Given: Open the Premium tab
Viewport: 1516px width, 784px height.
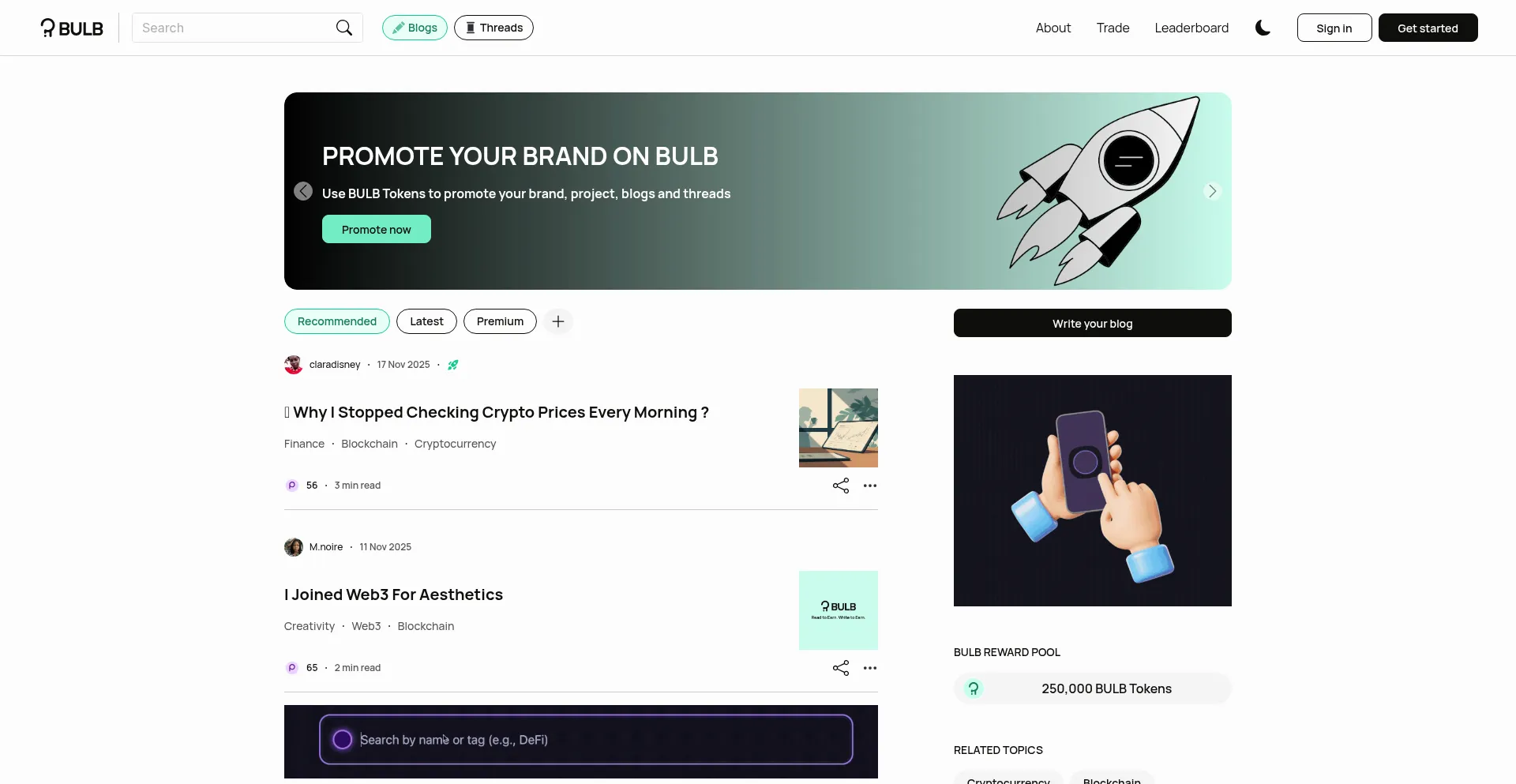Looking at the screenshot, I should click(500, 321).
